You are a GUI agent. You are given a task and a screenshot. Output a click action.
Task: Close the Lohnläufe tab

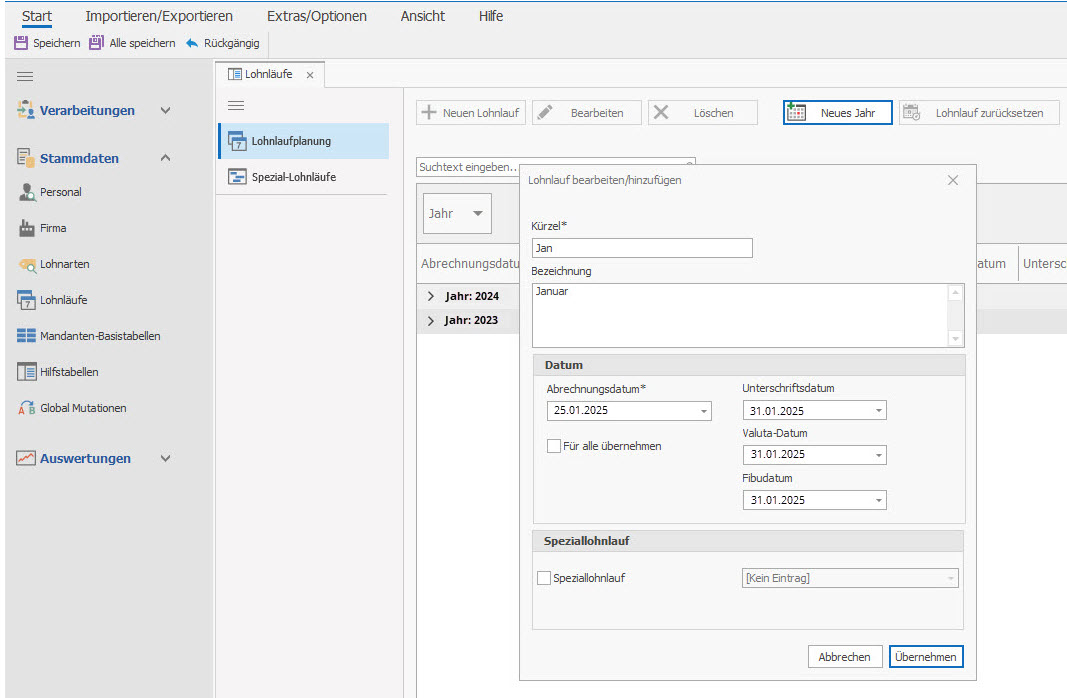[x=310, y=75]
